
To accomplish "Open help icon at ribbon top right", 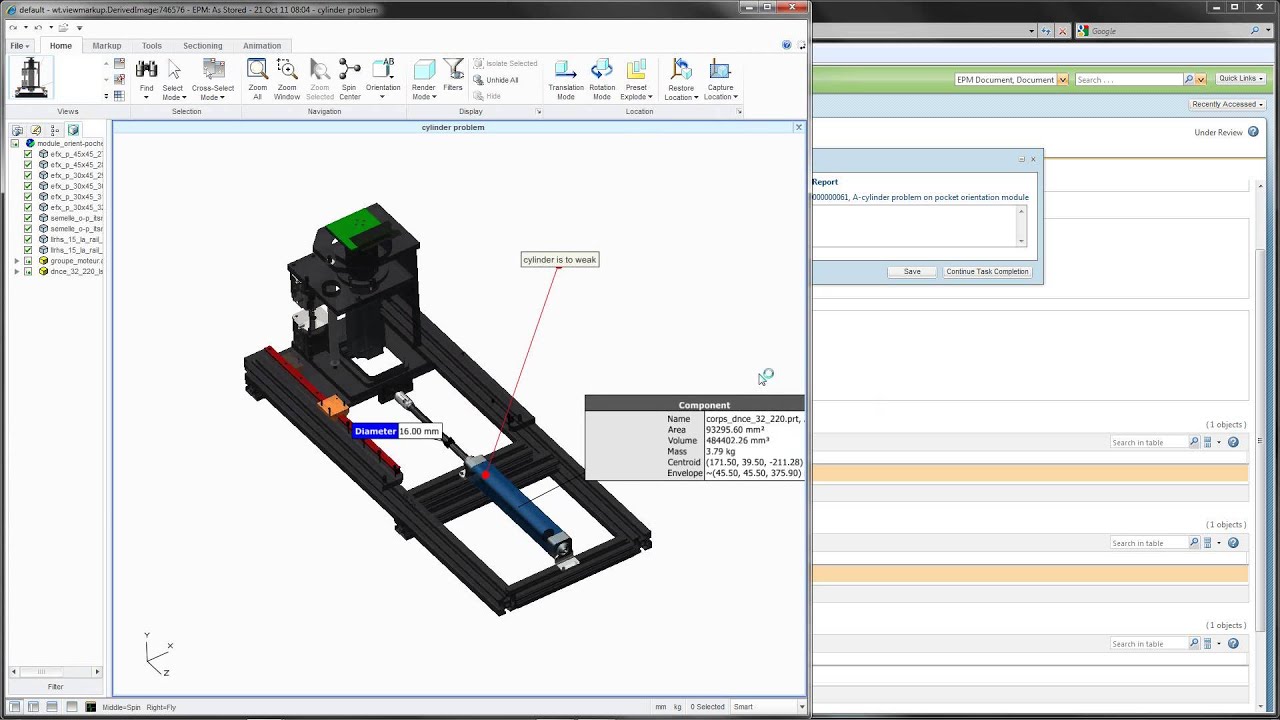I will click(x=786, y=45).
